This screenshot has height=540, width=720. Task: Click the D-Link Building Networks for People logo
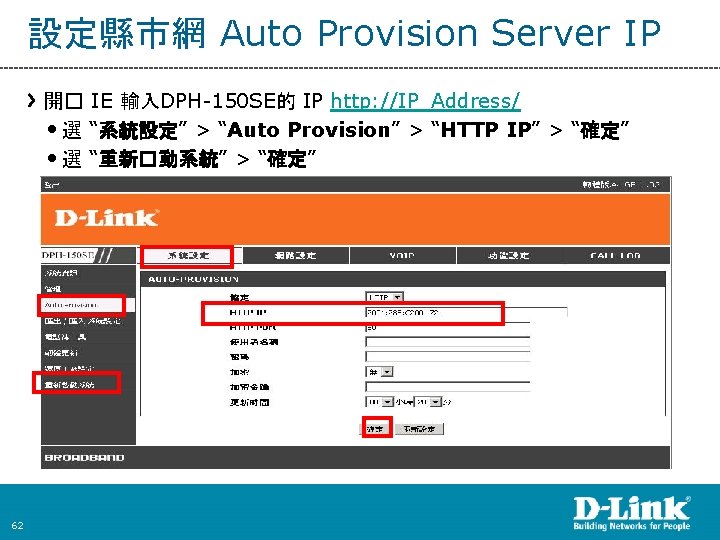632,513
